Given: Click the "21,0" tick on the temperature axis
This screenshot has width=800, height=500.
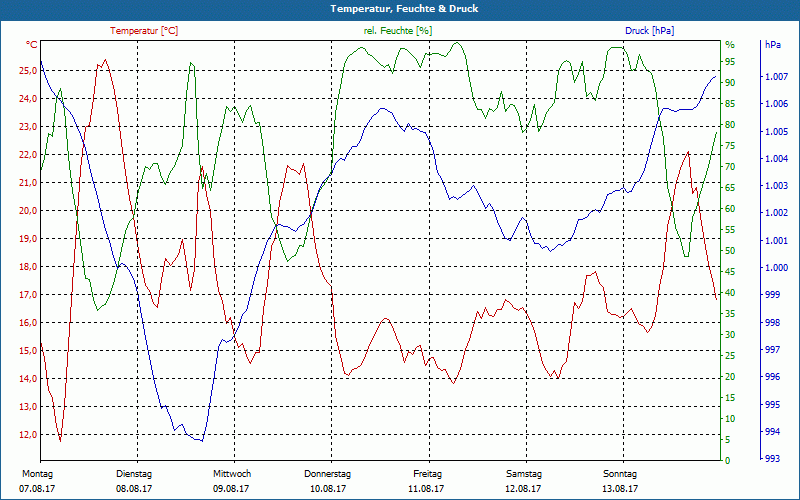Looking at the screenshot, I should 28,183.
